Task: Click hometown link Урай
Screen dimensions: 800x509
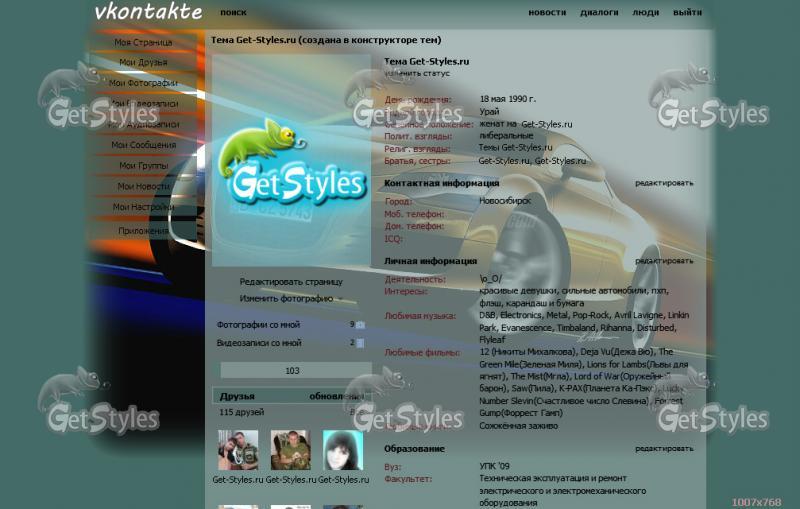Action: coord(489,112)
